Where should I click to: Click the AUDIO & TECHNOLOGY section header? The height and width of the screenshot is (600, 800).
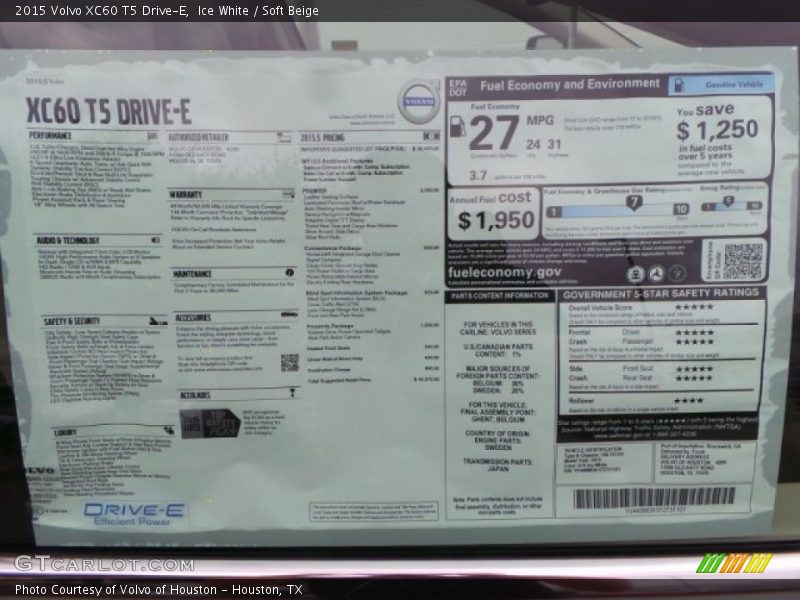point(68,240)
